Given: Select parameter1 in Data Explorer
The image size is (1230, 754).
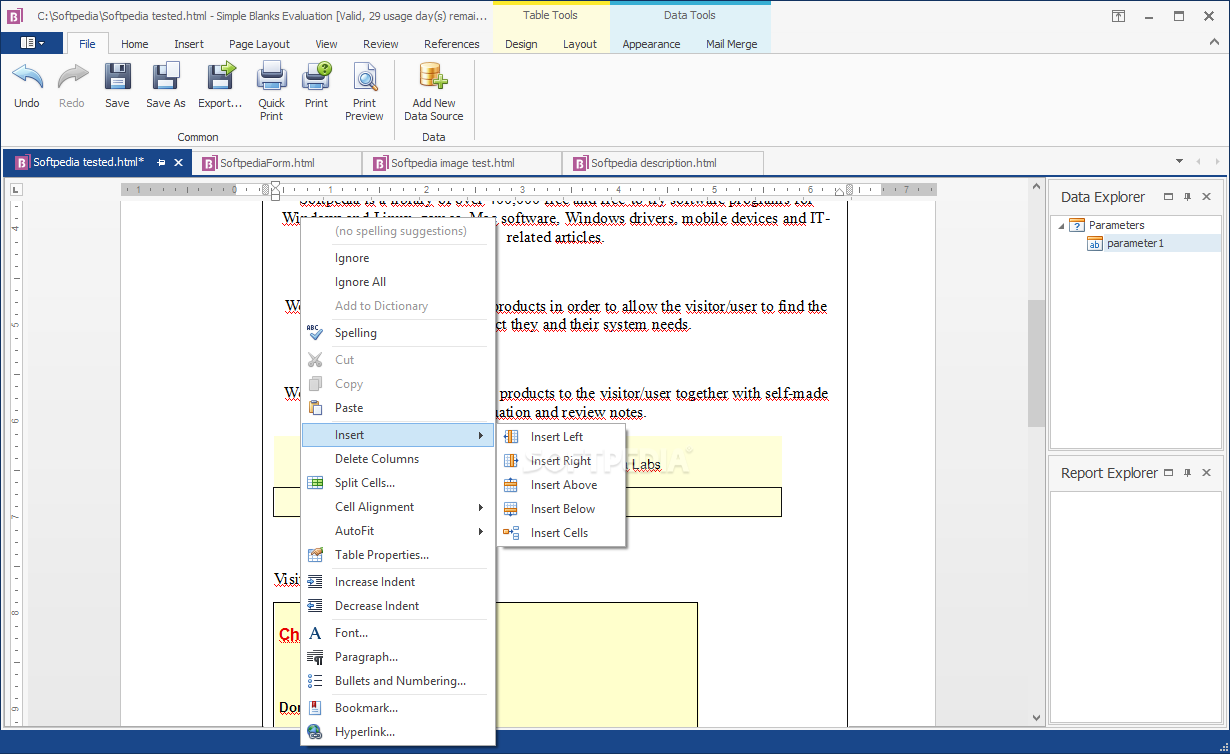Looking at the screenshot, I should (1135, 243).
